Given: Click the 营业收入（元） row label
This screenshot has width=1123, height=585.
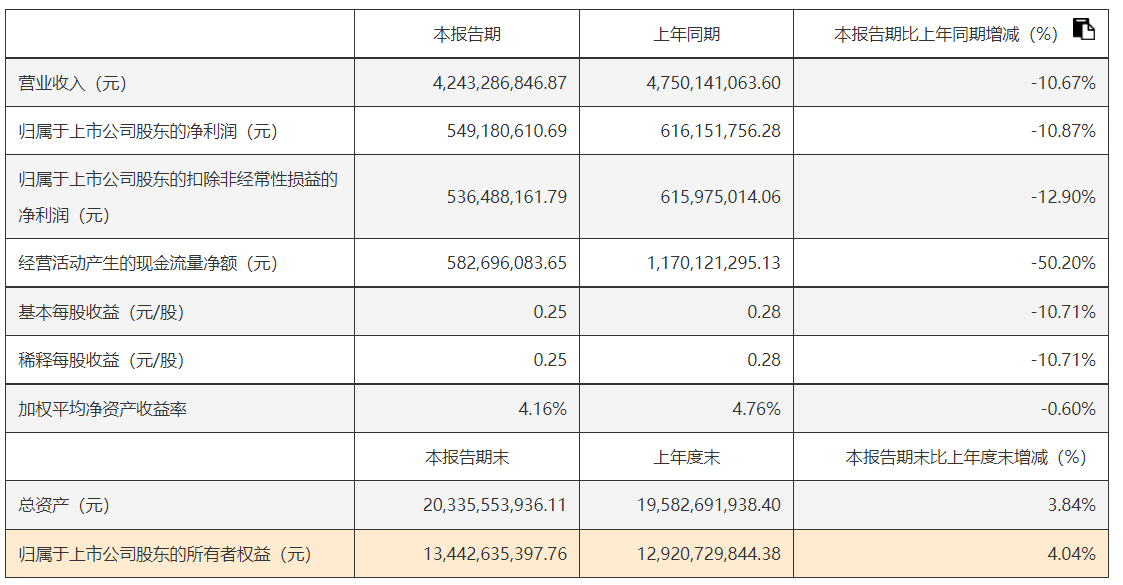Looking at the screenshot, I should (x=73, y=83).
